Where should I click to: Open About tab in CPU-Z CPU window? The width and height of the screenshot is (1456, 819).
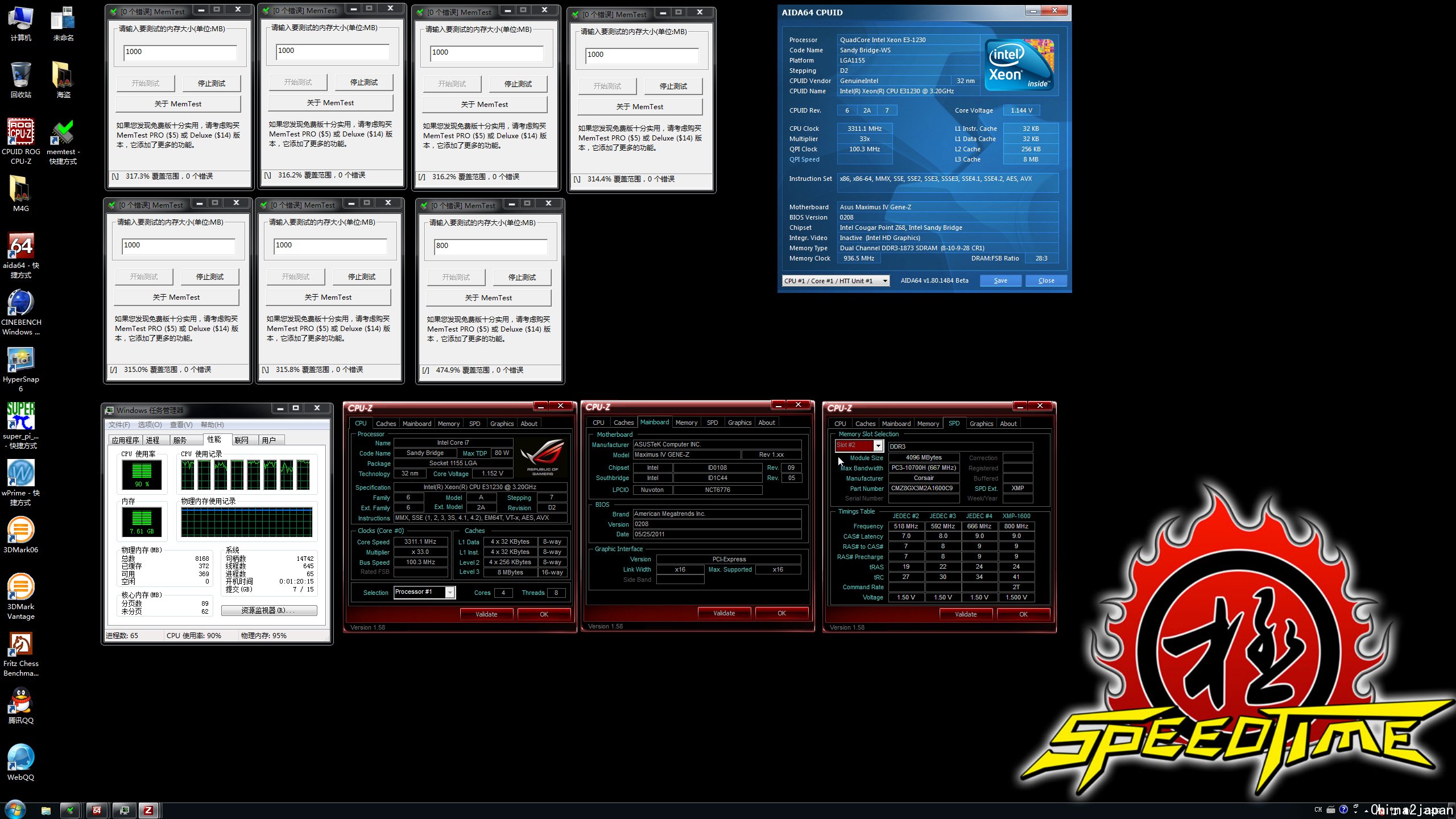pyautogui.click(x=528, y=424)
